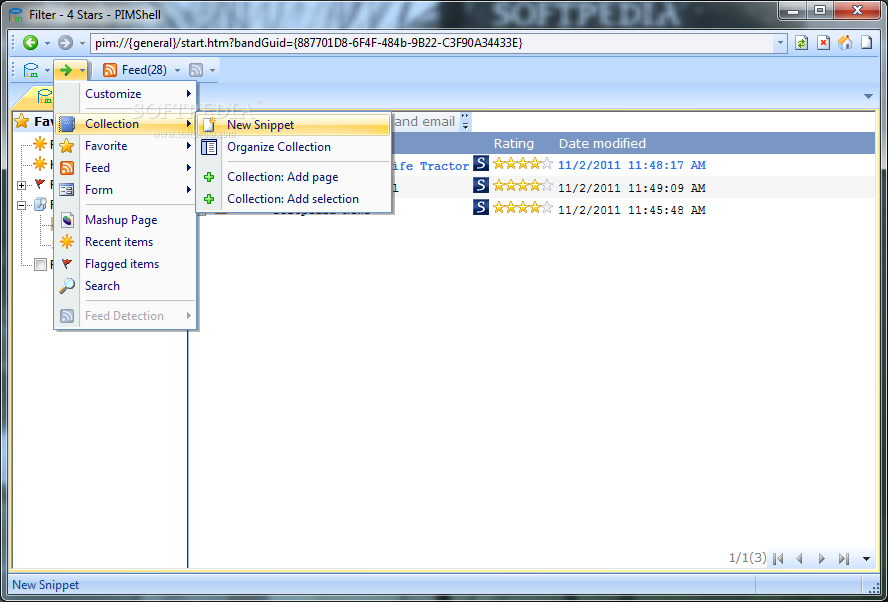
Task: Click the New Snippet page icon
Action: pos(209,125)
